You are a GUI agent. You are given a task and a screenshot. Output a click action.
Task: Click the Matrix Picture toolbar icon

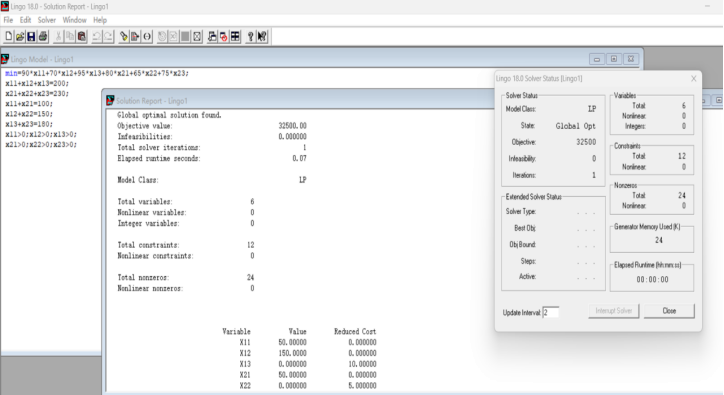185,36
